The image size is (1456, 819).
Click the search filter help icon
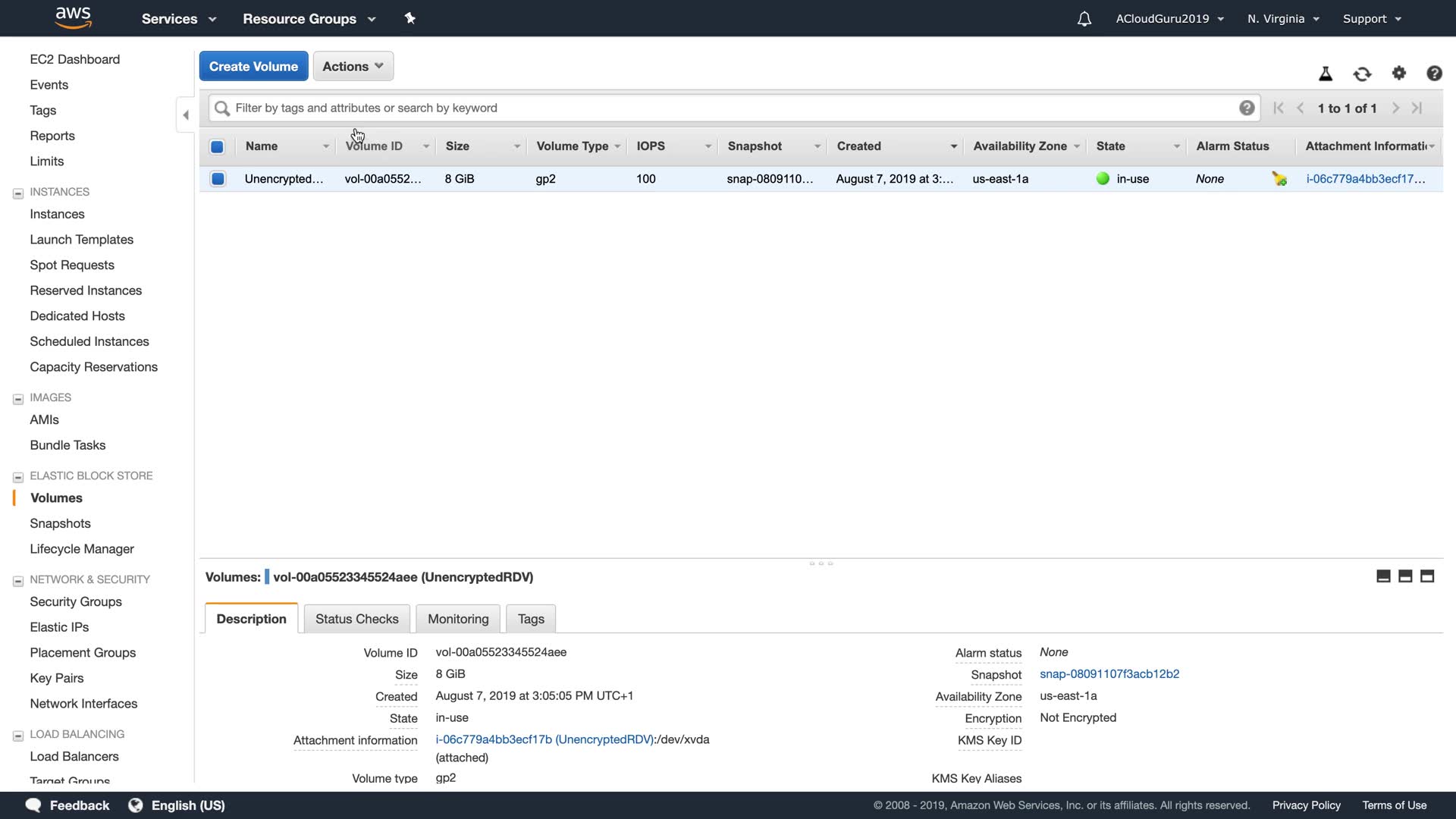click(1246, 108)
